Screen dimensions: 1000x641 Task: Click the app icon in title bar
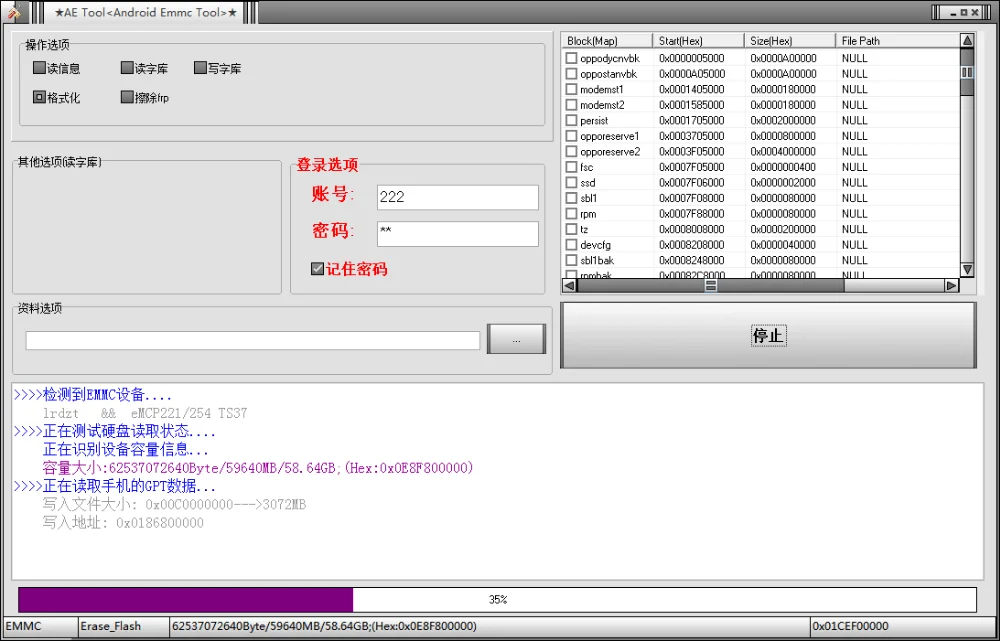click(x=14, y=11)
